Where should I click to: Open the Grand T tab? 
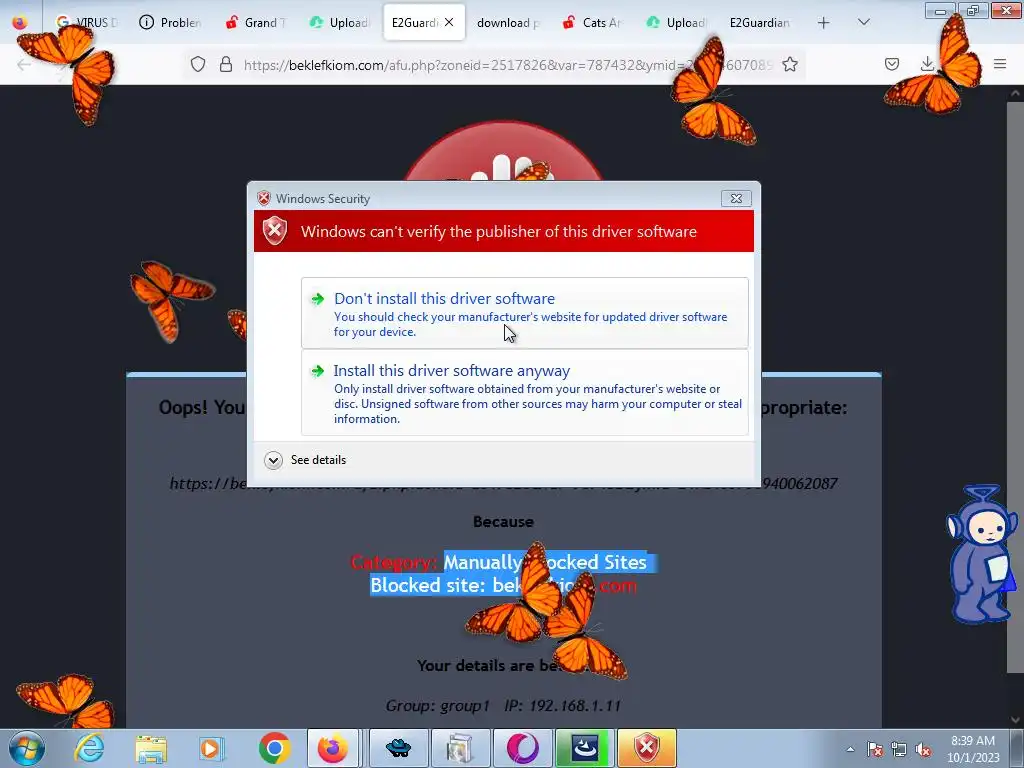pyautogui.click(x=255, y=22)
